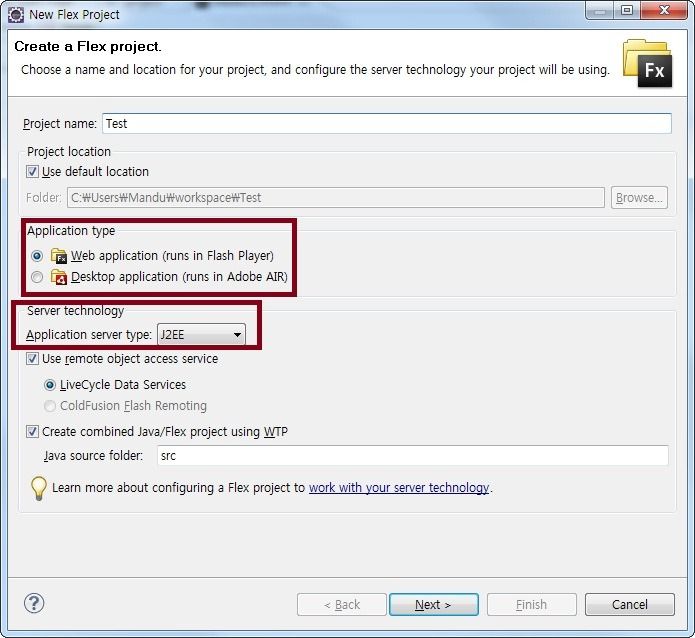The height and width of the screenshot is (638, 695).
Task: Click the Project name input field
Action: pyautogui.click(x=387, y=123)
